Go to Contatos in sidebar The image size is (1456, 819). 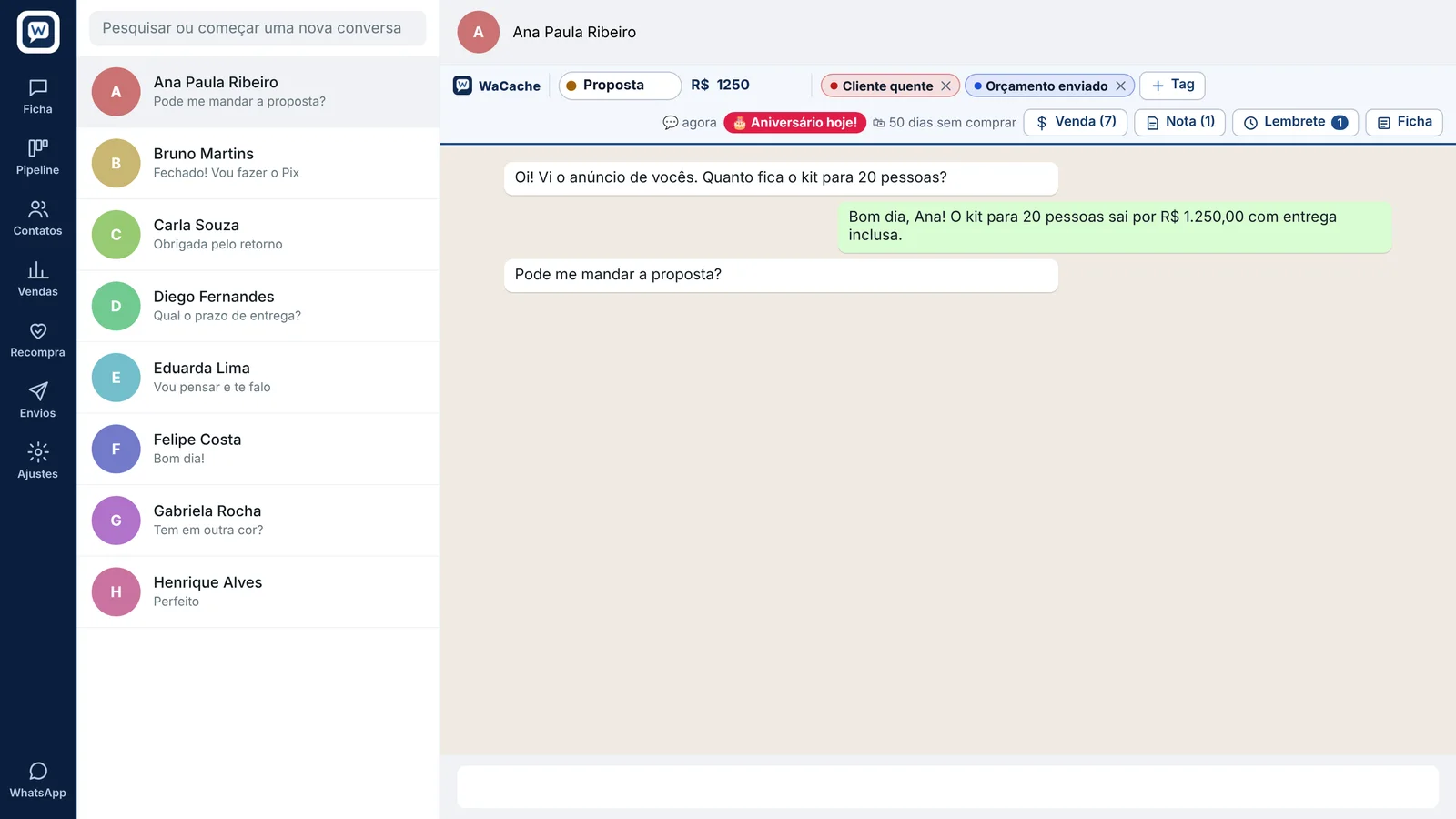[37, 218]
